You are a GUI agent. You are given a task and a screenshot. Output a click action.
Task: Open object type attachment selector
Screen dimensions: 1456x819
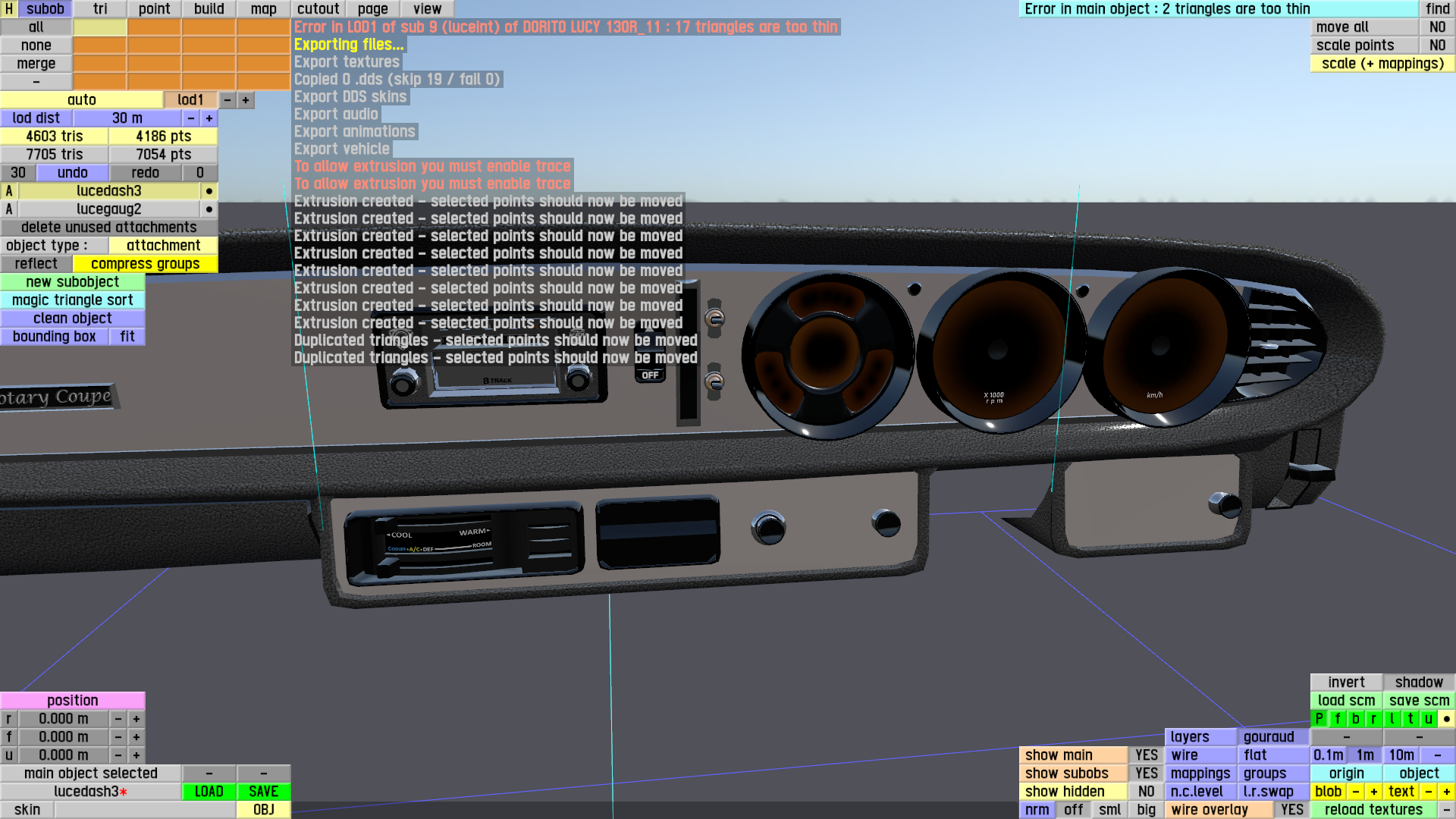[x=163, y=246]
